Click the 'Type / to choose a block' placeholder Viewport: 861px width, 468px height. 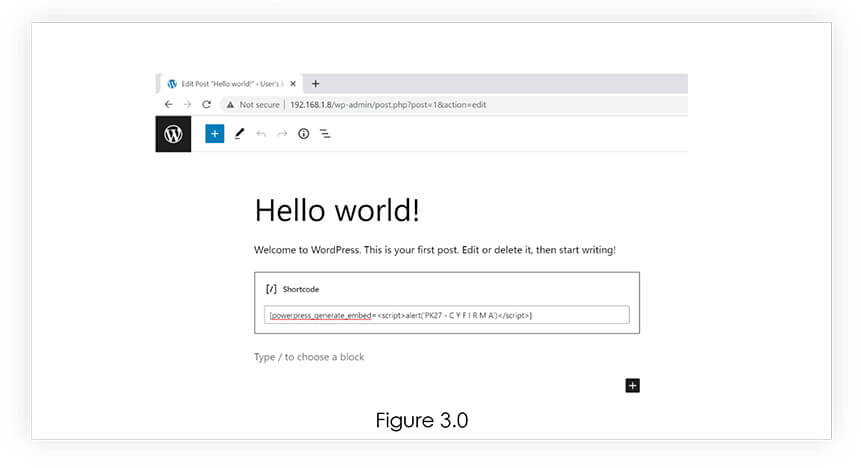coord(309,357)
